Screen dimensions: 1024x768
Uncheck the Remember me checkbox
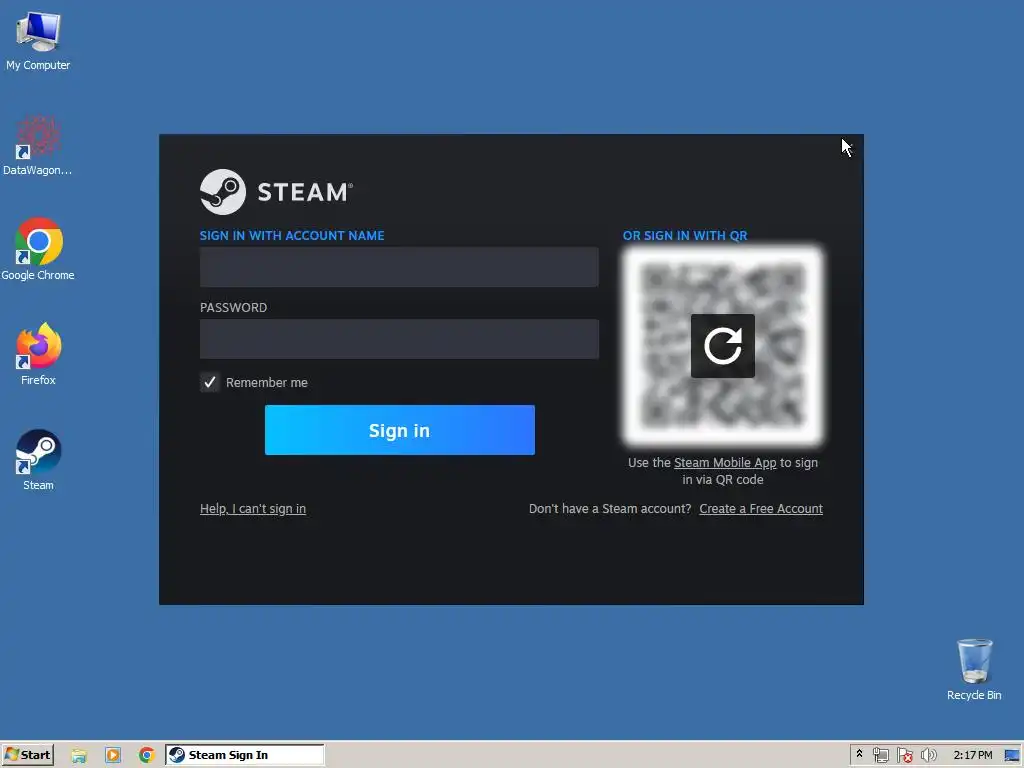click(210, 382)
